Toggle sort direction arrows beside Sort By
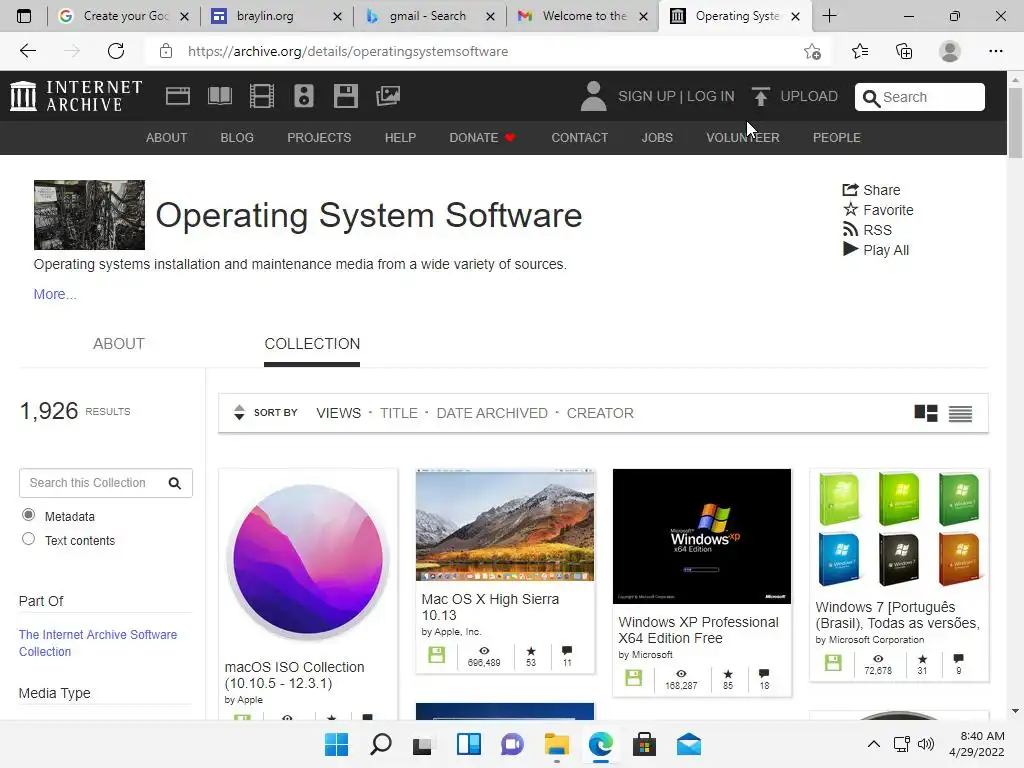The image size is (1024, 768). tap(239, 413)
